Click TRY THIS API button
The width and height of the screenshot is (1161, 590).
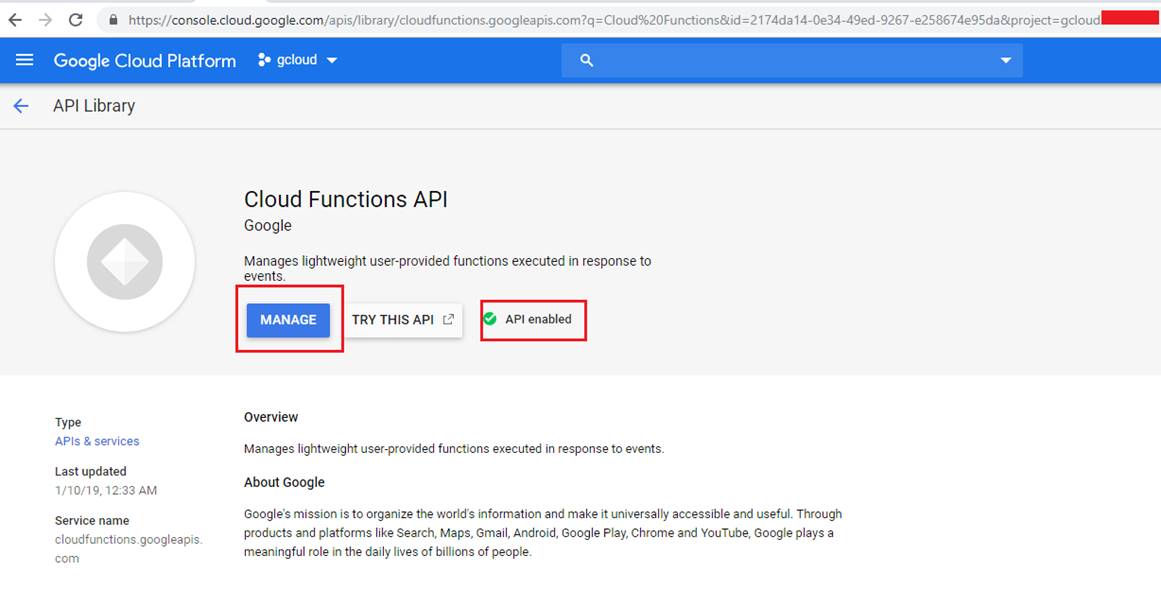(403, 320)
